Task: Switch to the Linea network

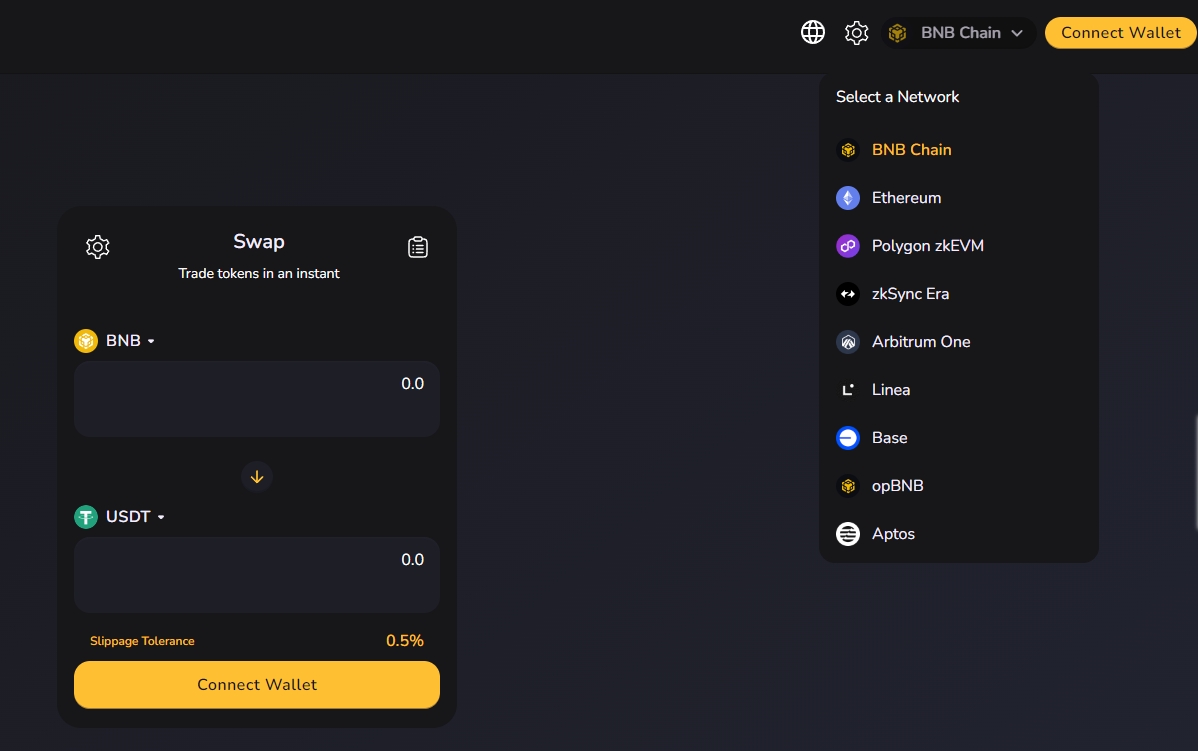Action: pyautogui.click(x=890, y=390)
